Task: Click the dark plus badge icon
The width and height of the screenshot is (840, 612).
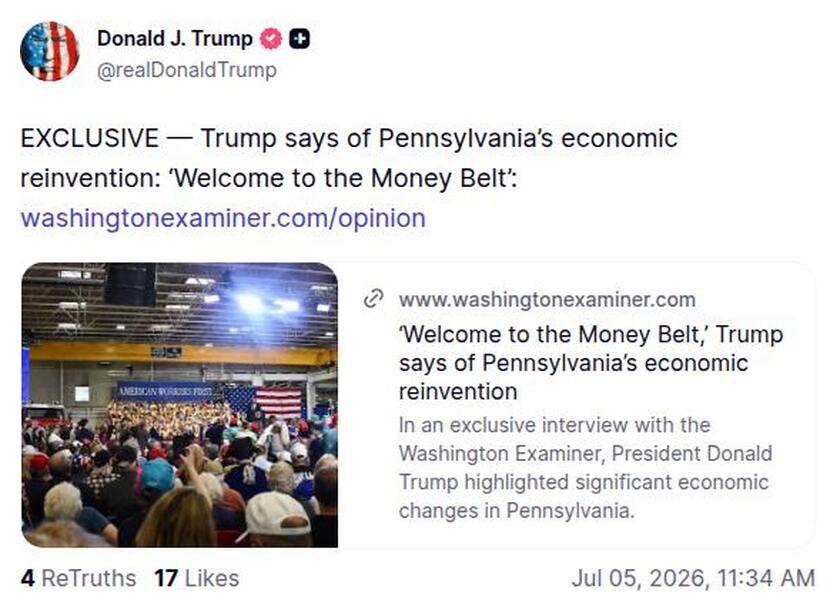Action: (299, 39)
